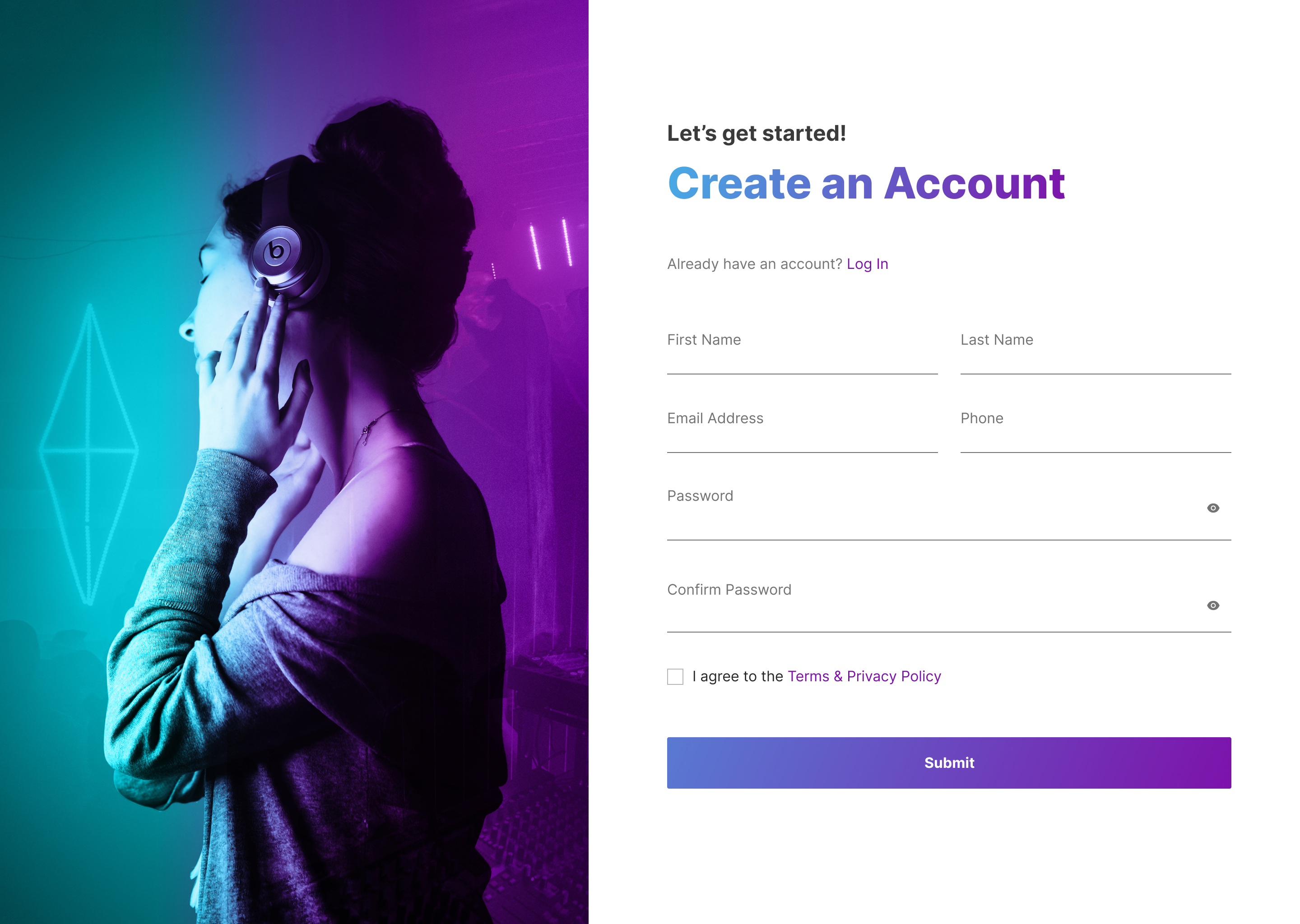1300x924 pixels.
Task: Click the Let's get started! text
Action: (x=757, y=134)
